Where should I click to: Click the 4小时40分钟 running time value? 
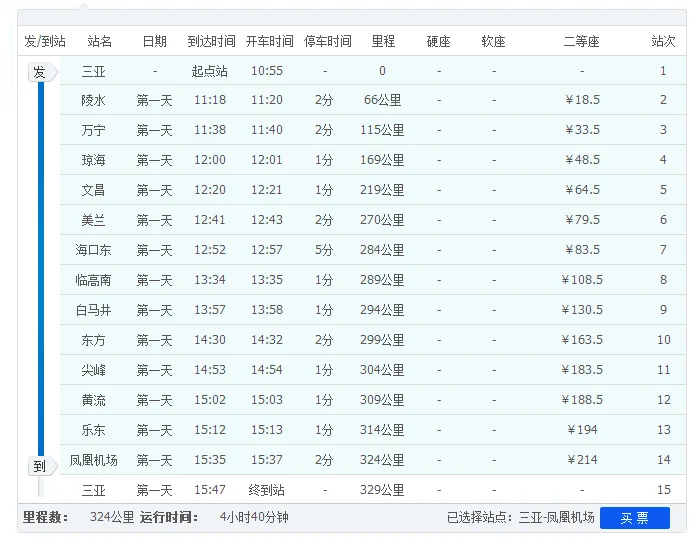(254, 517)
